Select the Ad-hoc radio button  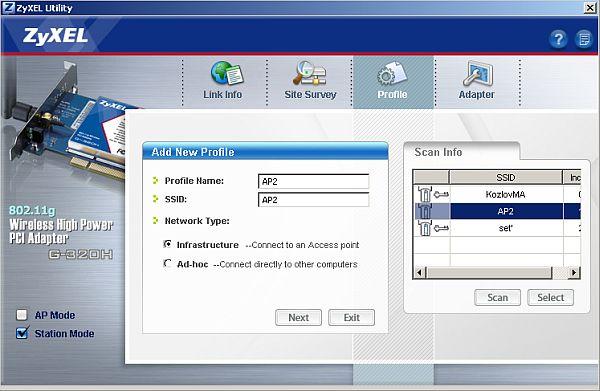168,264
